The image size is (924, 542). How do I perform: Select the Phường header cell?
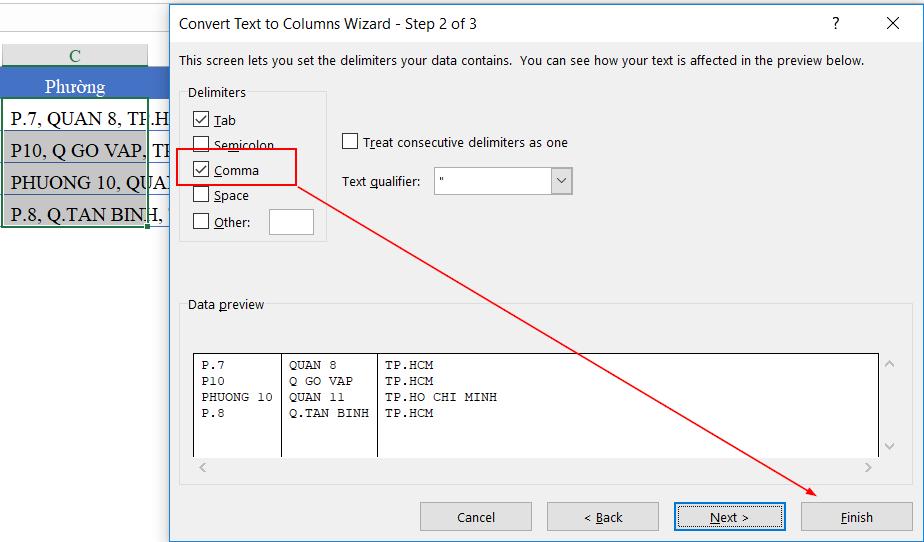[x=75, y=86]
